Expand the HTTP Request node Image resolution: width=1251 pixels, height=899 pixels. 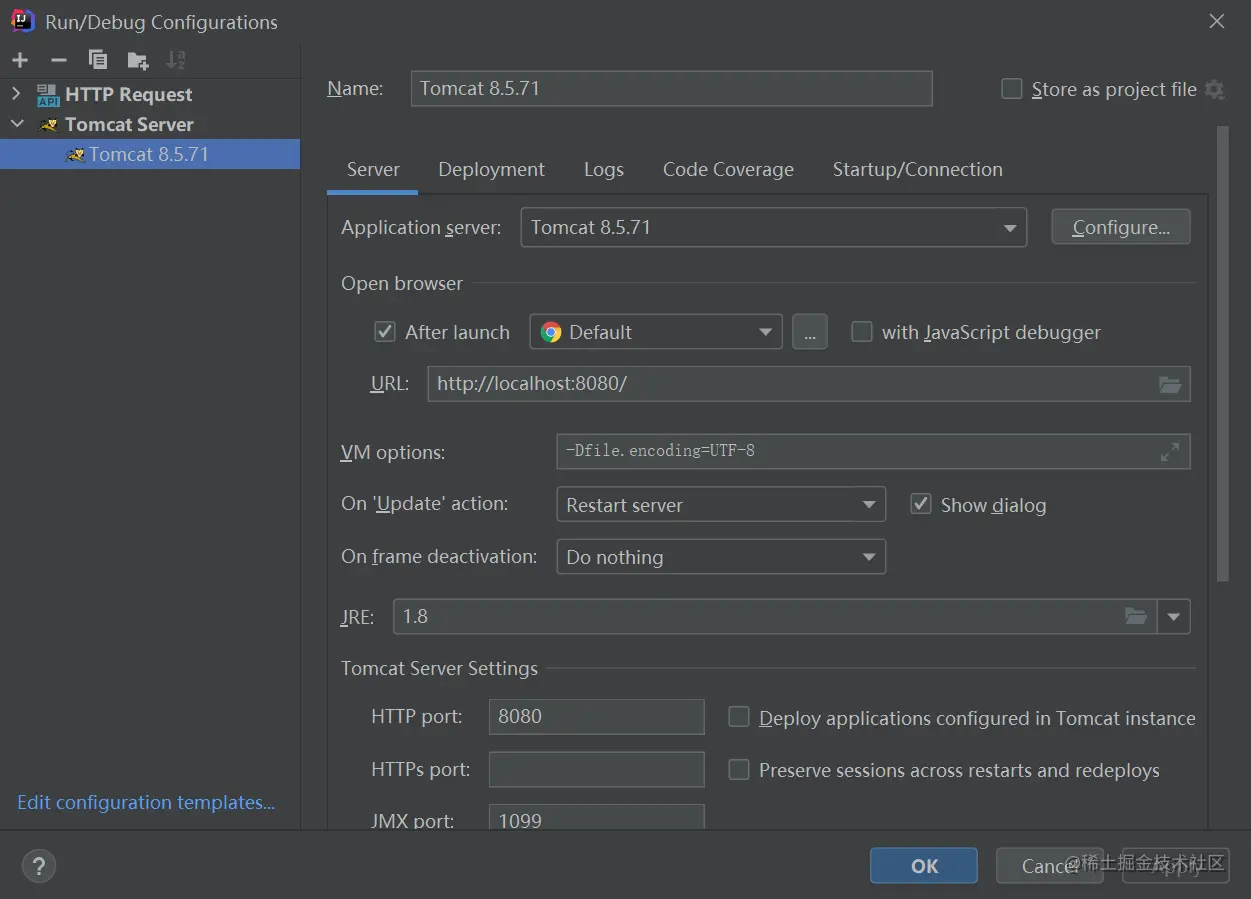[16, 94]
